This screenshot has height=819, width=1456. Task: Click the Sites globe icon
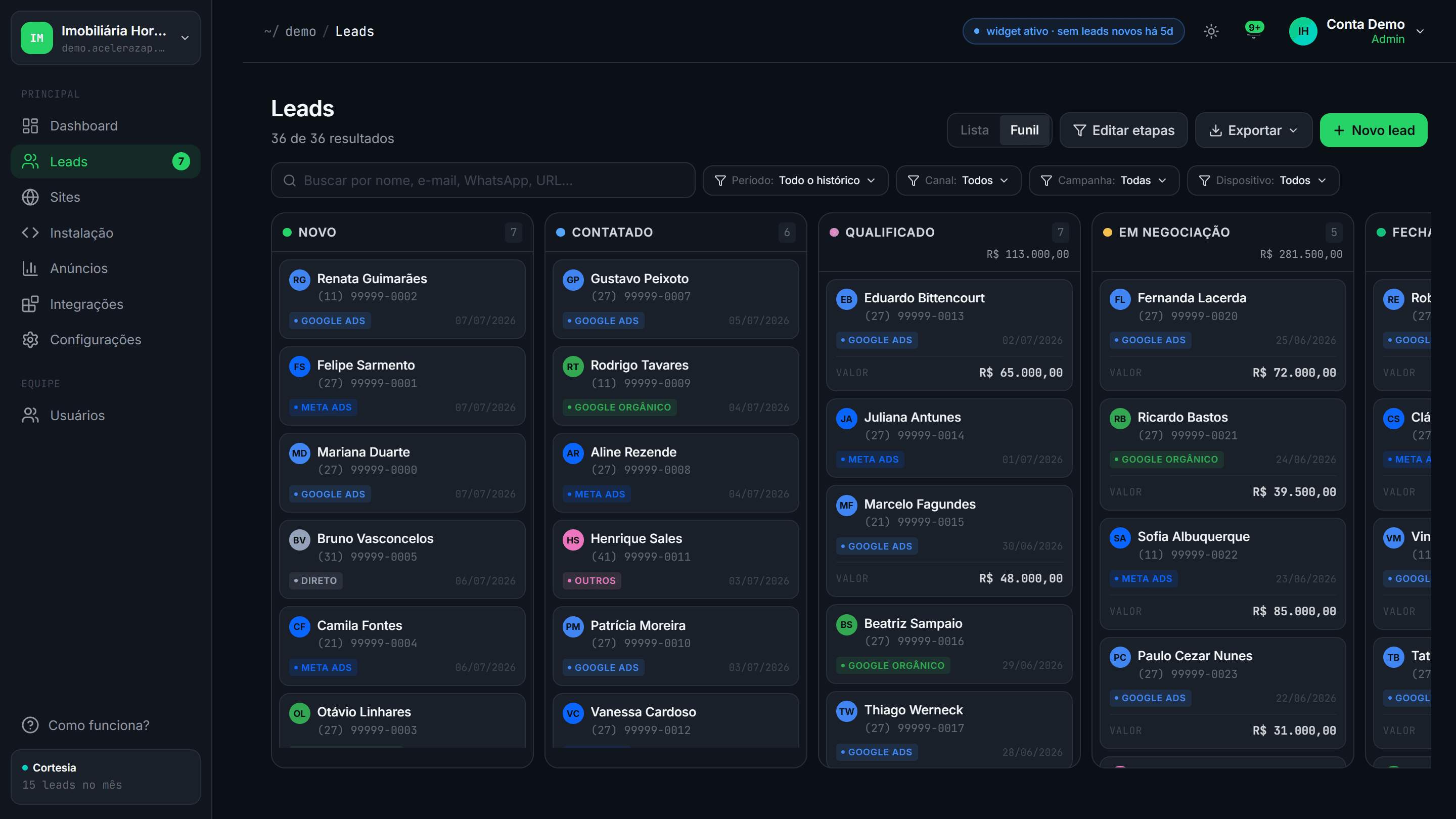[30, 197]
